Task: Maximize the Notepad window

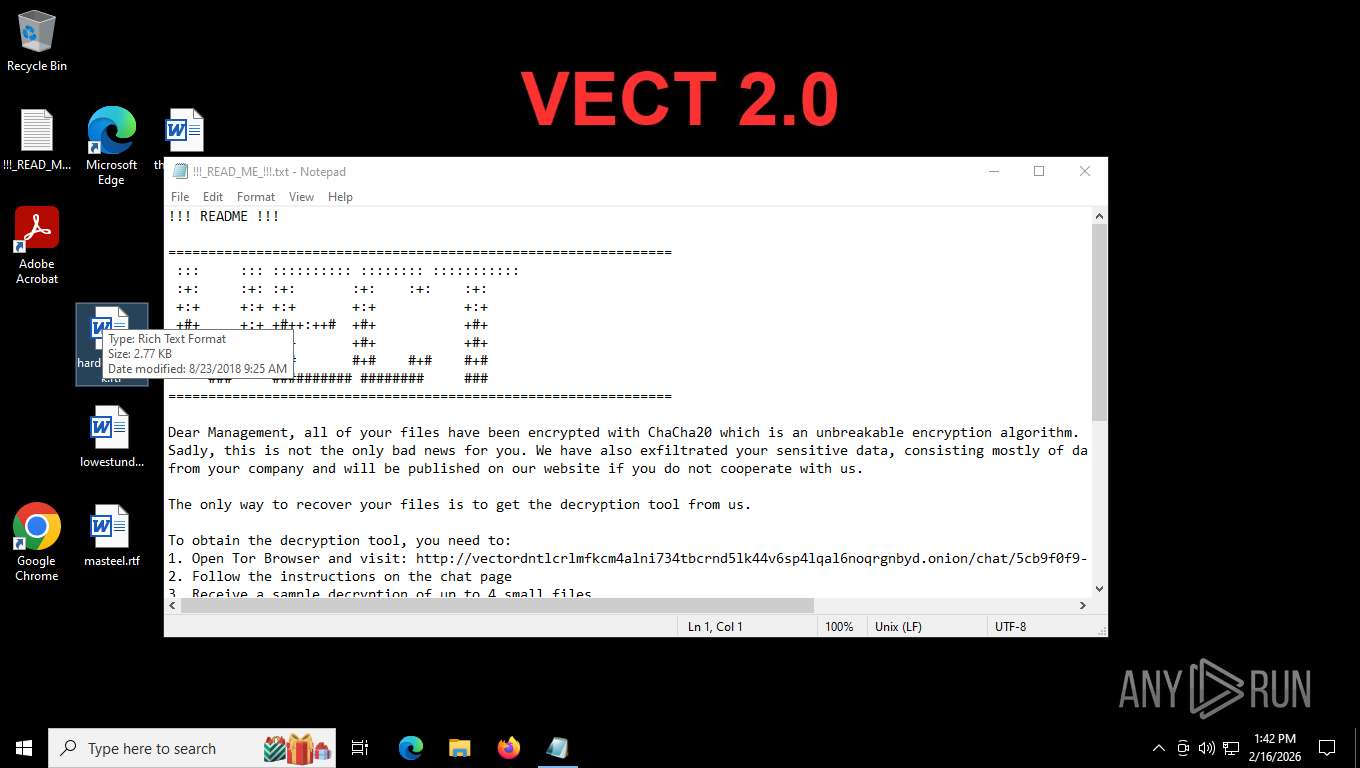Action: coord(1039,171)
